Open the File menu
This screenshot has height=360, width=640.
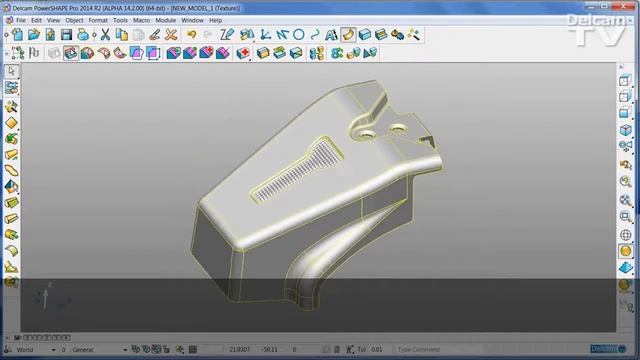click(x=20, y=20)
